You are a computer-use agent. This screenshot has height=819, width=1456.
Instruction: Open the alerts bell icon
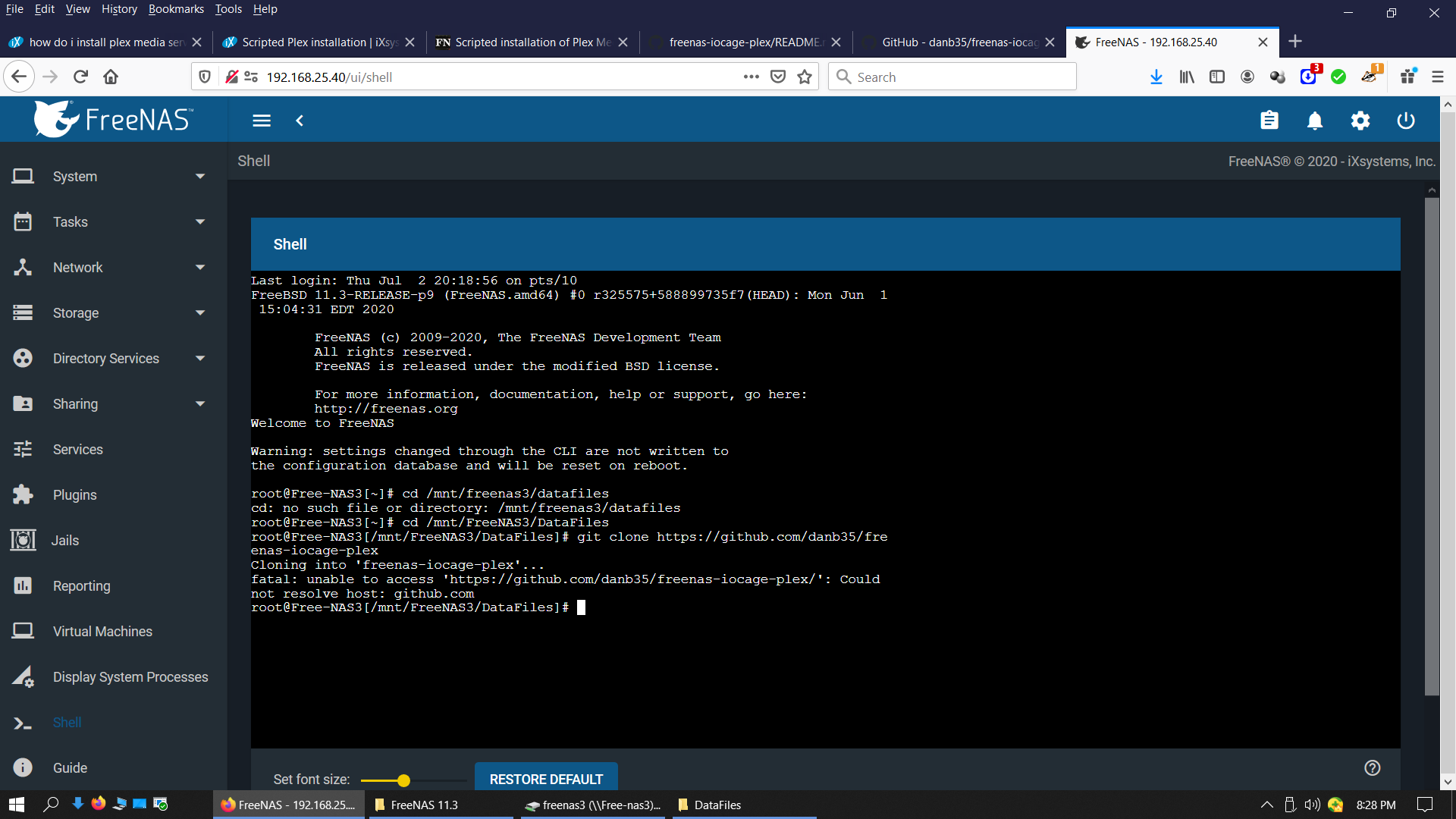click(x=1315, y=121)
